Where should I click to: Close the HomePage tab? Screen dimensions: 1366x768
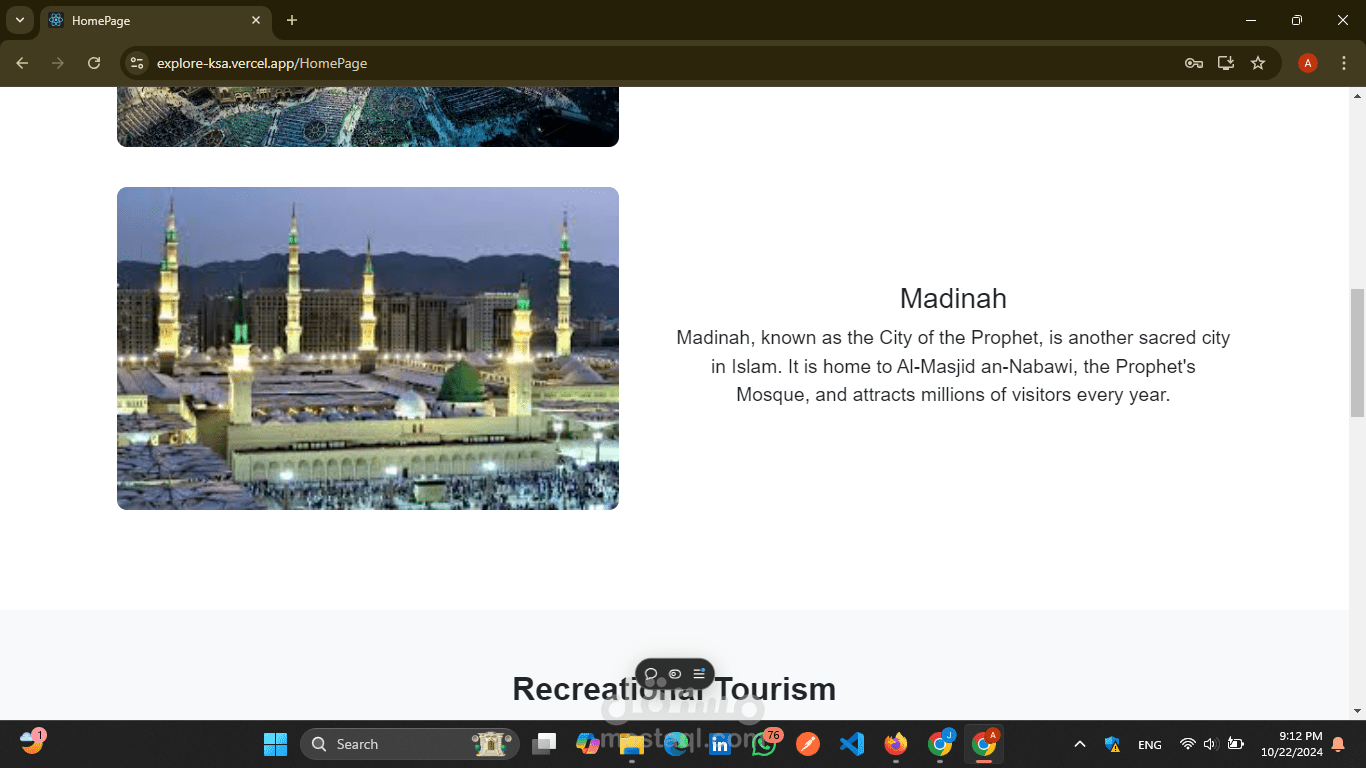tap(256, 20)
